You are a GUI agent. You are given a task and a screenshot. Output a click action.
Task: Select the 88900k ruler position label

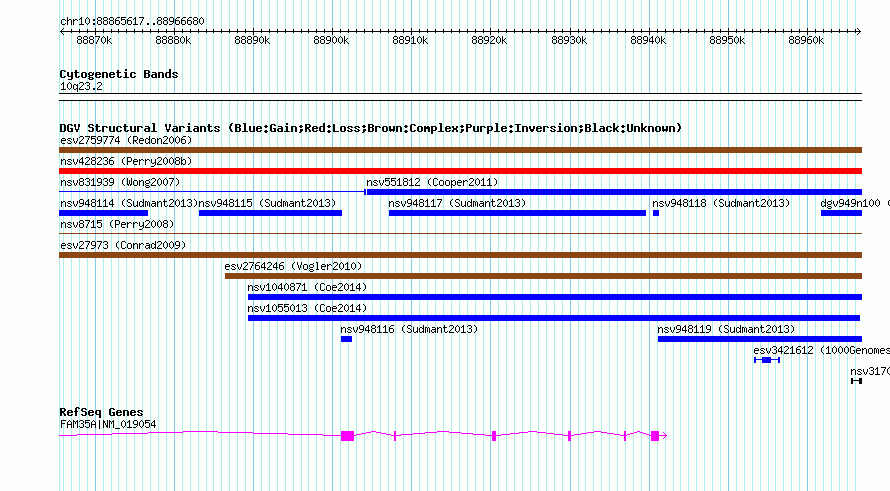tap(331, 40)
